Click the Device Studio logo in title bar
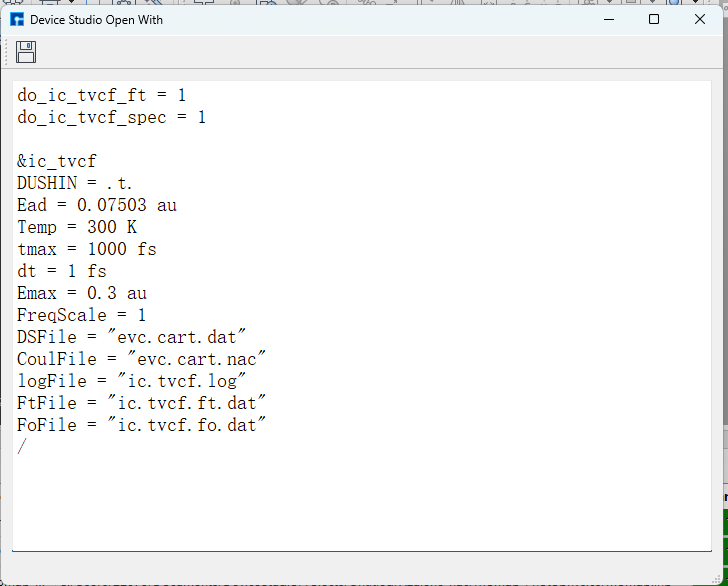The image size is (728, 586). 17,20
